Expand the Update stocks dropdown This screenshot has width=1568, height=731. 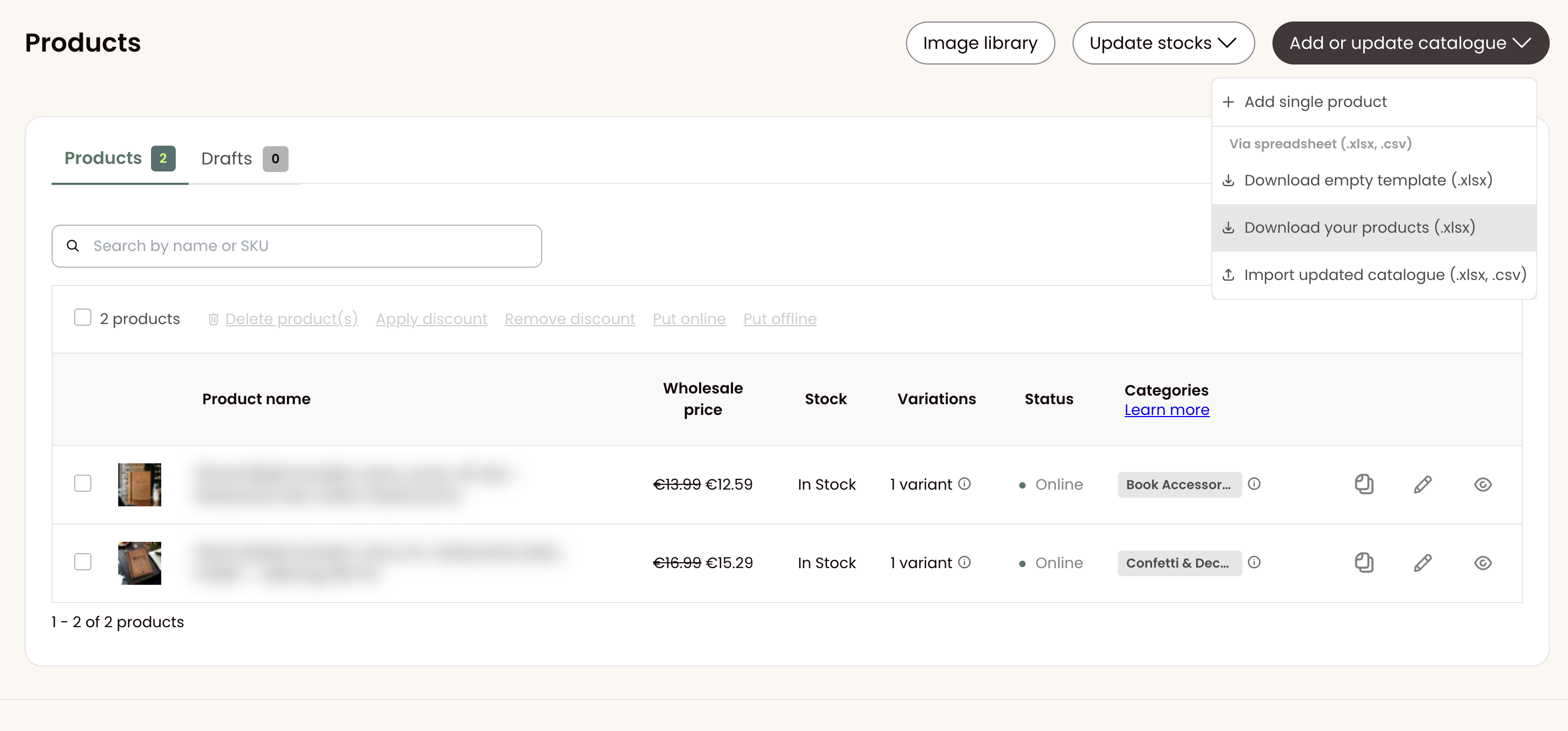[1163, 43]
